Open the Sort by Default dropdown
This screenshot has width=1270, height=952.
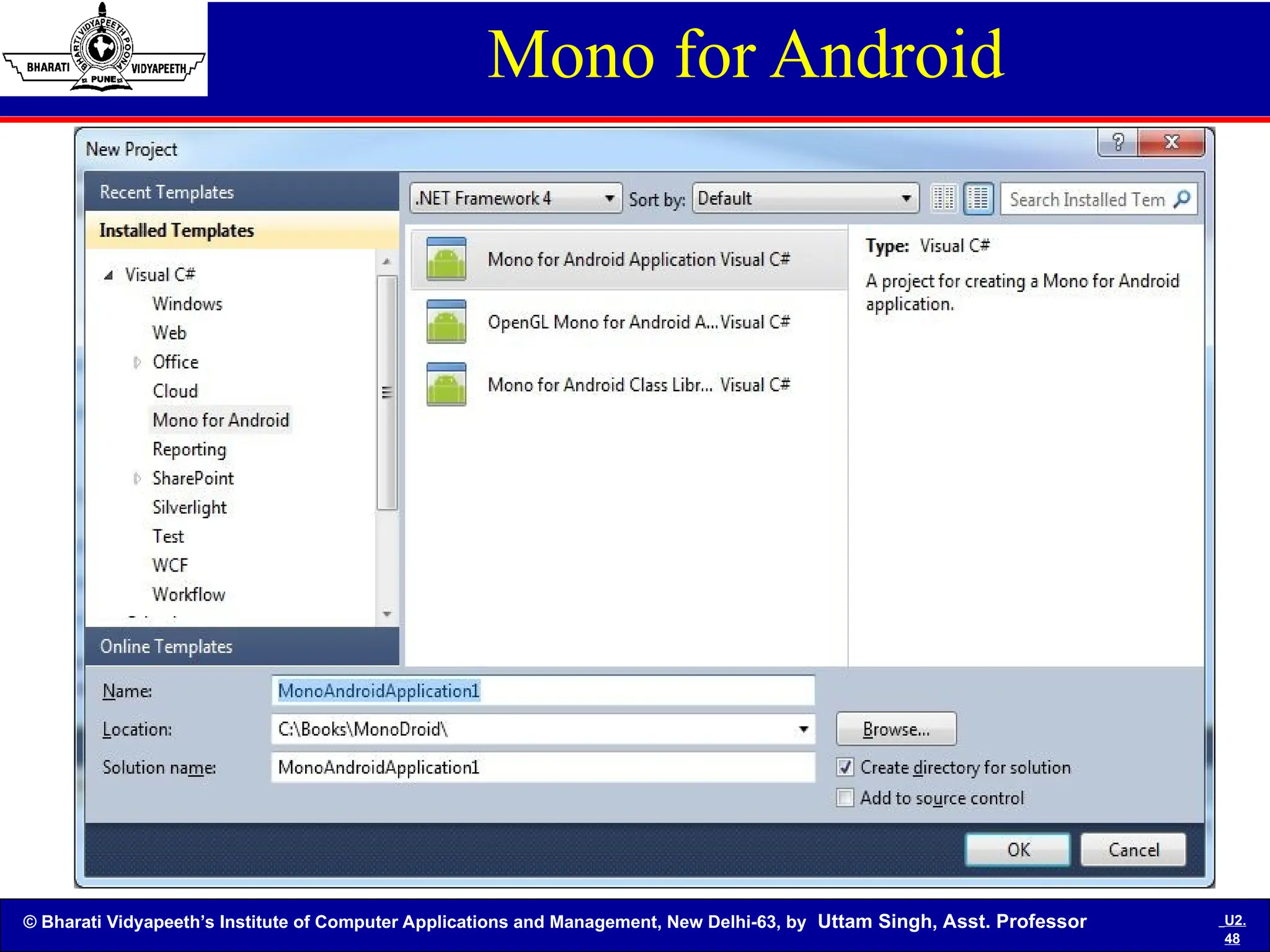click(x=806, y=198)
